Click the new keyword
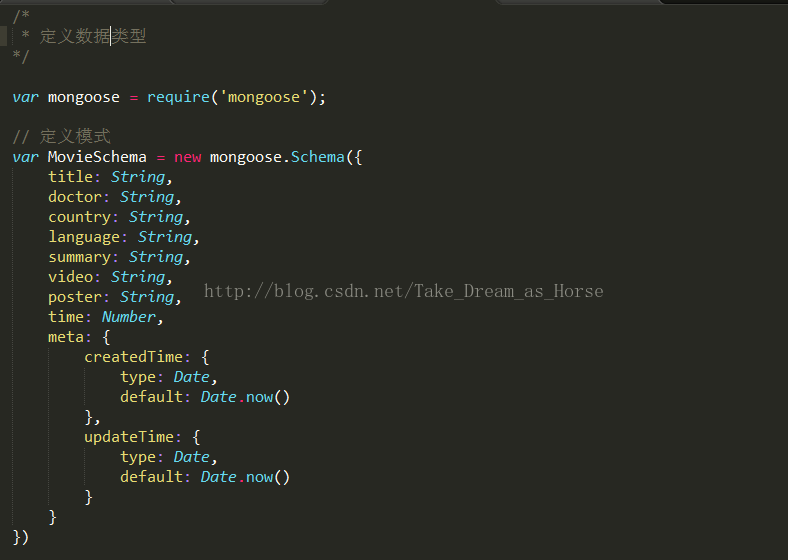Image resolution: width=788 pixels, height=560 pixels. tap(187, 157)
